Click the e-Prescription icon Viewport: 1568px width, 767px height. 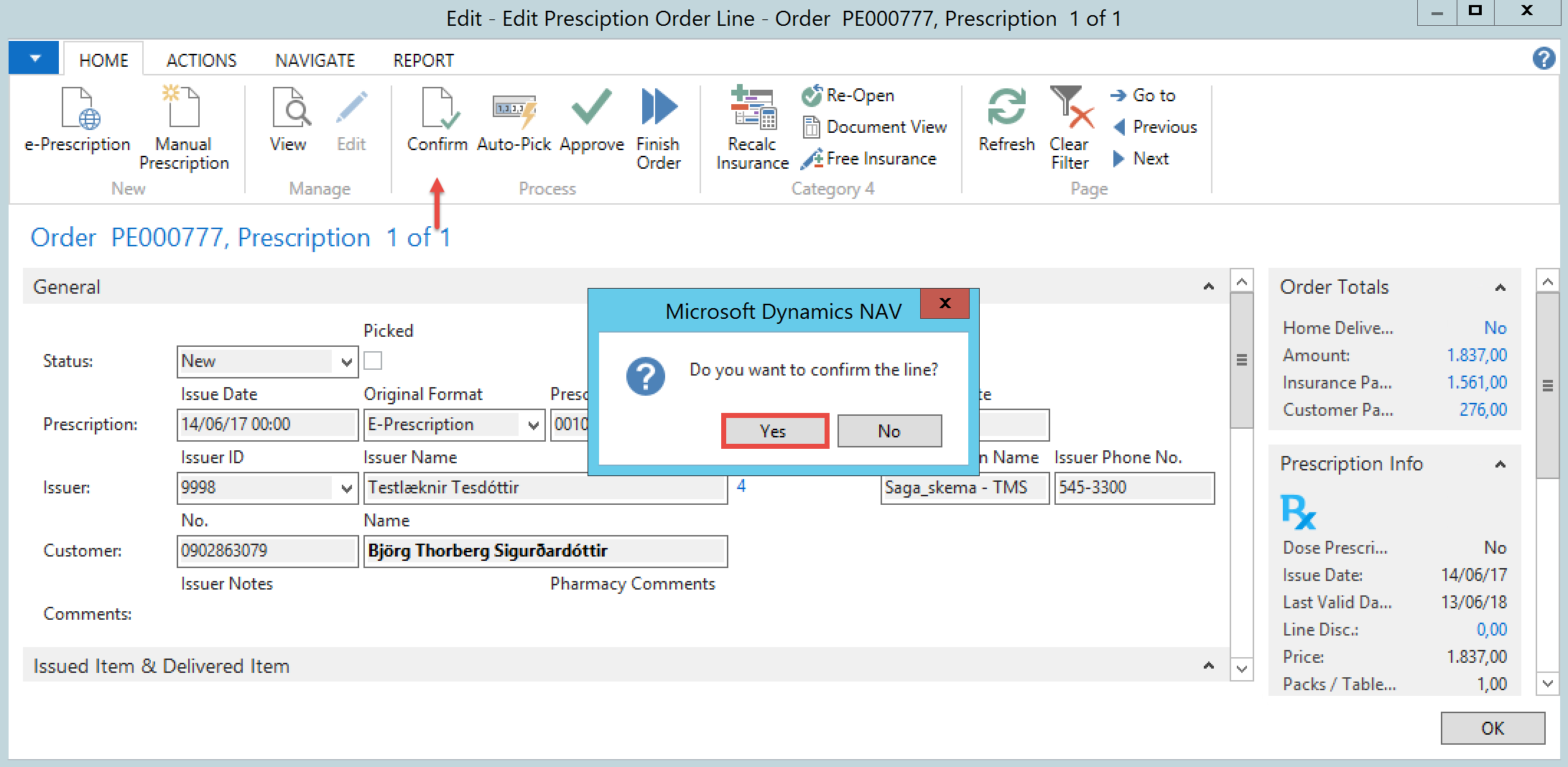pos(78,109)
